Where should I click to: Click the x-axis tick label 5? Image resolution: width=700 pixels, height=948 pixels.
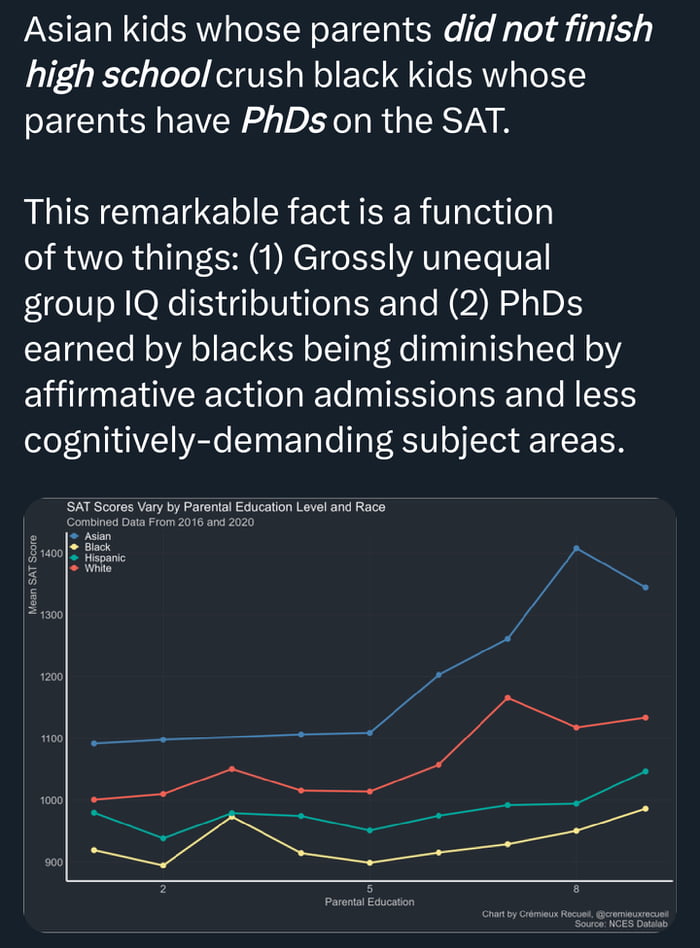pos(369,888)
